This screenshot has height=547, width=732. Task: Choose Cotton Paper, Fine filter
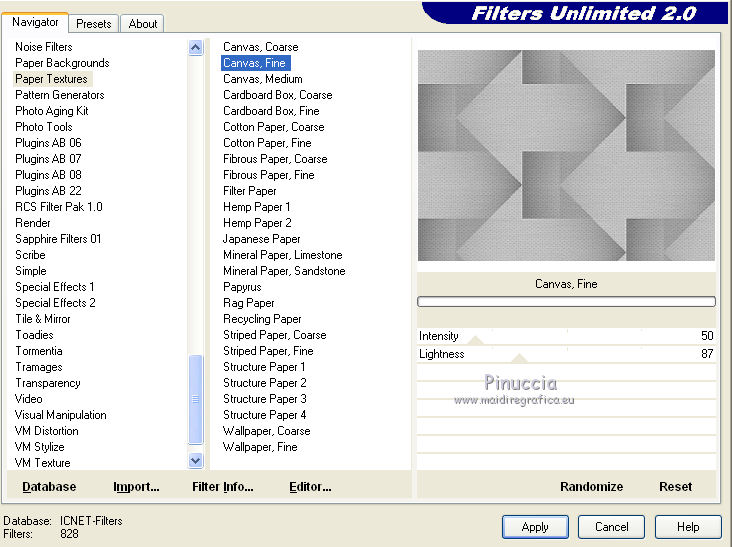click(267, 142)
